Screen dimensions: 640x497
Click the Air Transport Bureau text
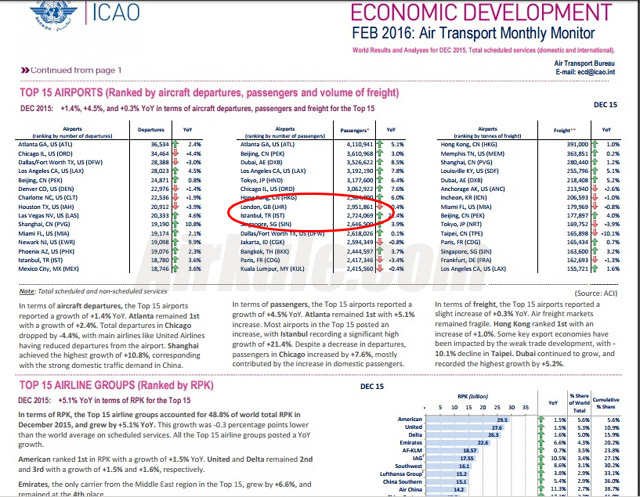tap(584, 63)
